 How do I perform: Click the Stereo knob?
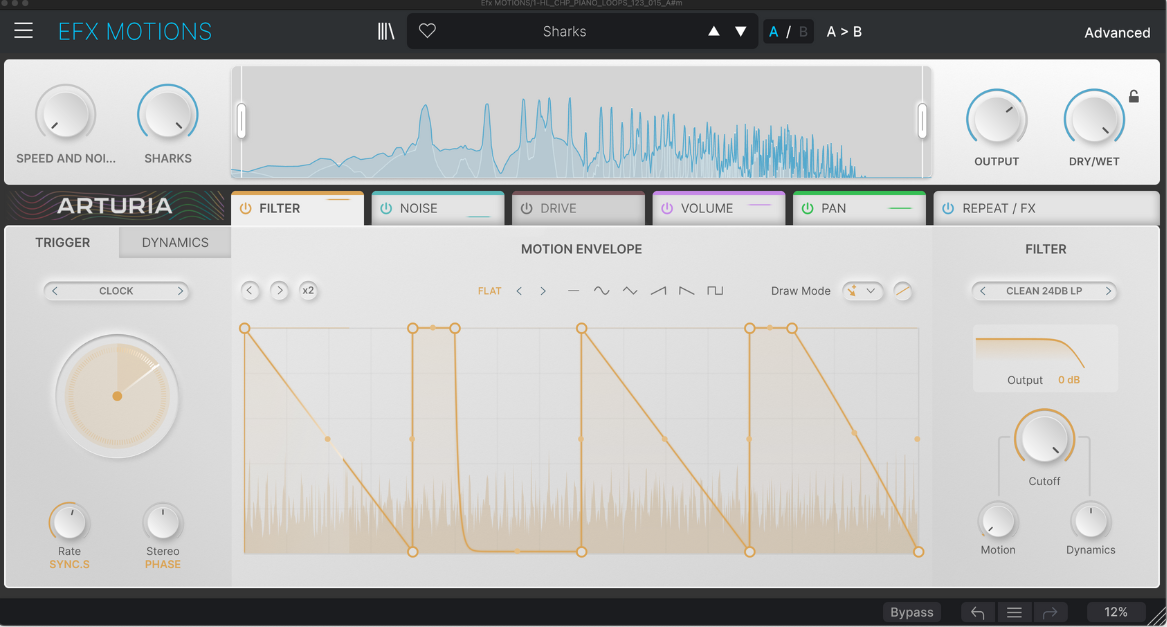[162, 523]
